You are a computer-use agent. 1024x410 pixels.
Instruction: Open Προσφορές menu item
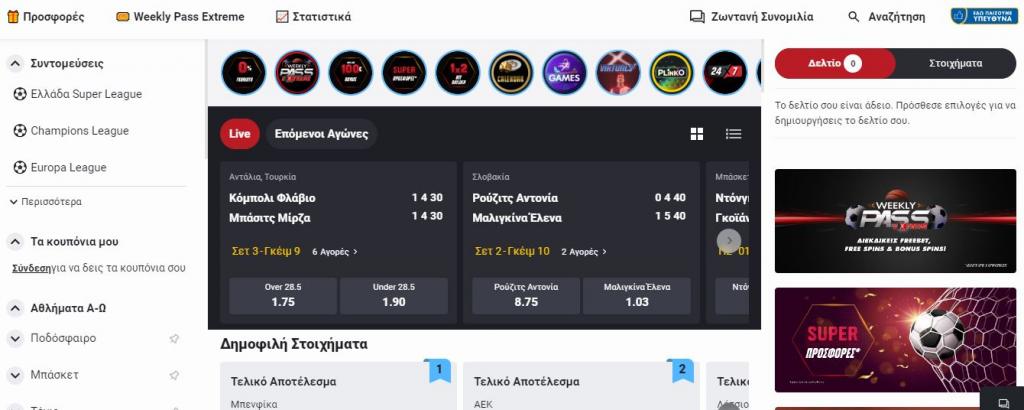click(x=46, y=17)
